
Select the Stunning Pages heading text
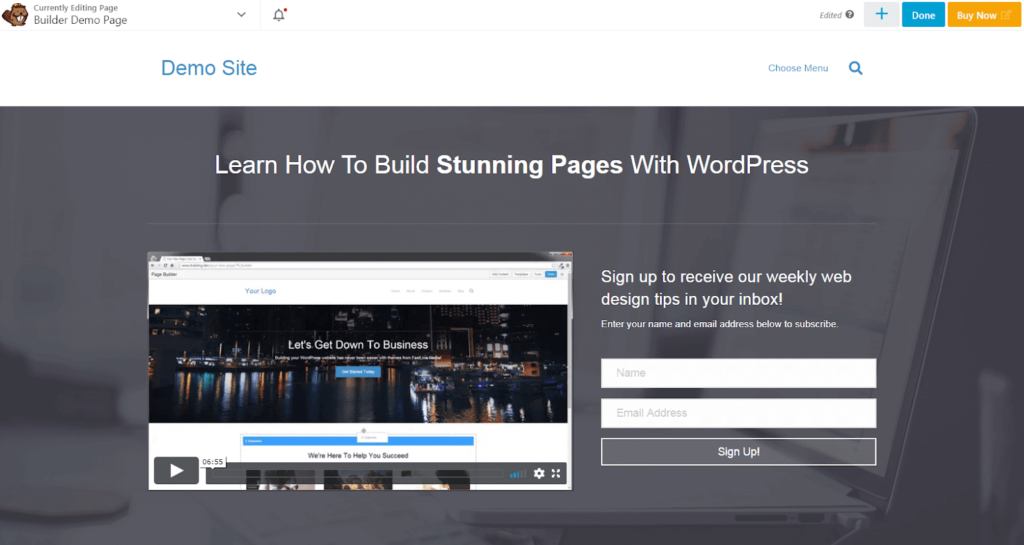530,164
